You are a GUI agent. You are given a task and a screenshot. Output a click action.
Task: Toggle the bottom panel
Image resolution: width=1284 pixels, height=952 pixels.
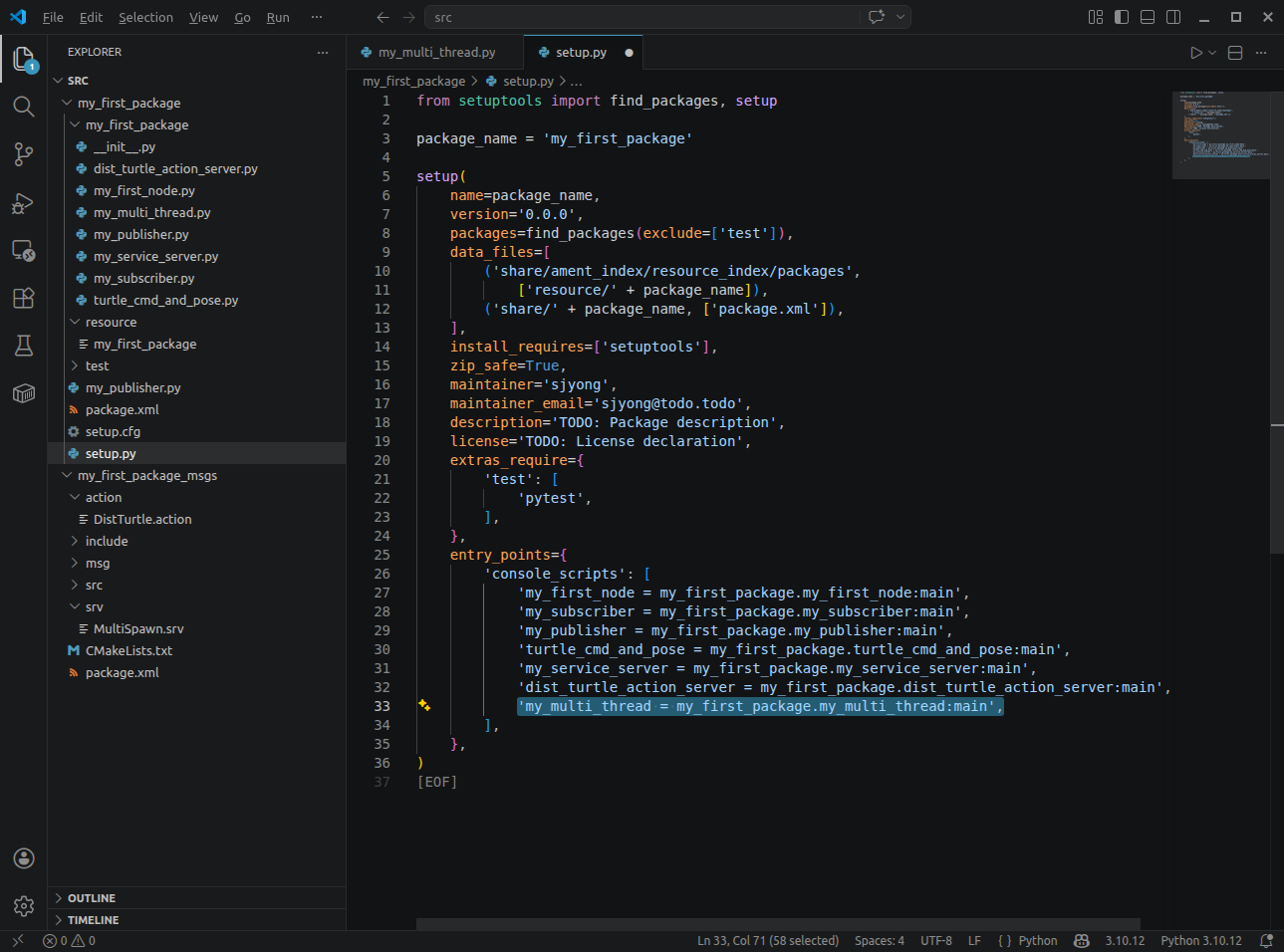(1148, 17)
